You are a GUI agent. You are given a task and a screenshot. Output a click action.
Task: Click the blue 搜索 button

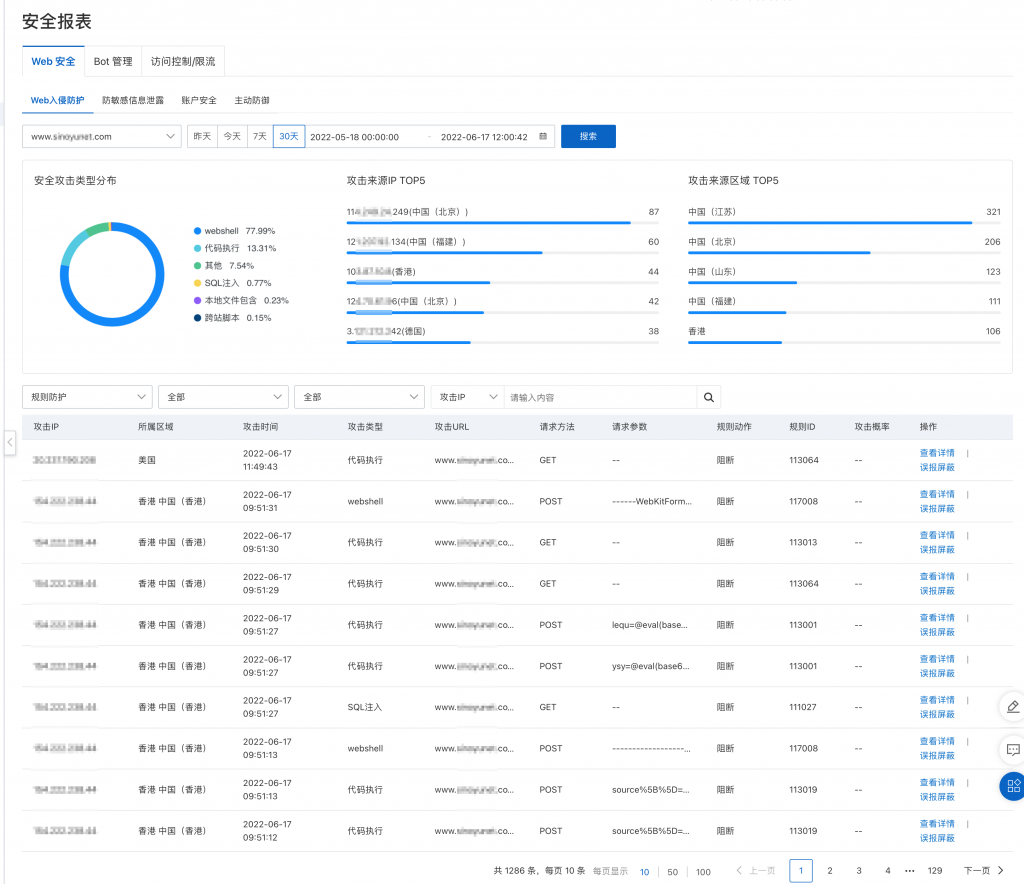click(x=588, y=136)
